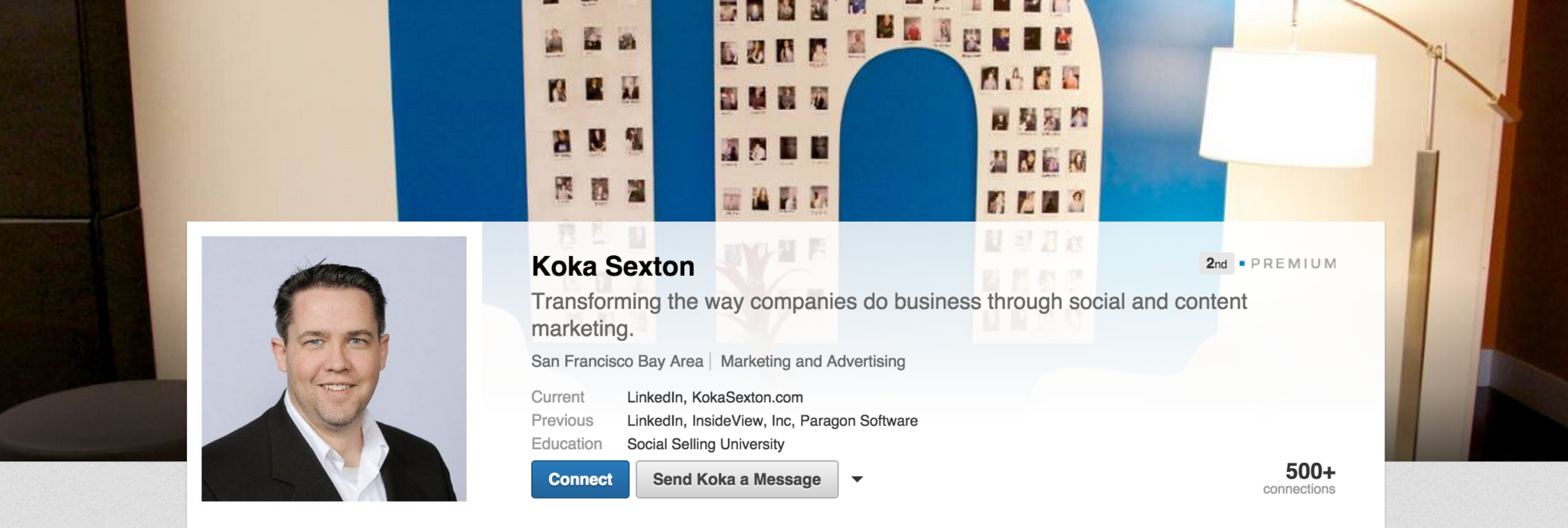Click the name Koka Sexton heading

(x=612, y=267)
